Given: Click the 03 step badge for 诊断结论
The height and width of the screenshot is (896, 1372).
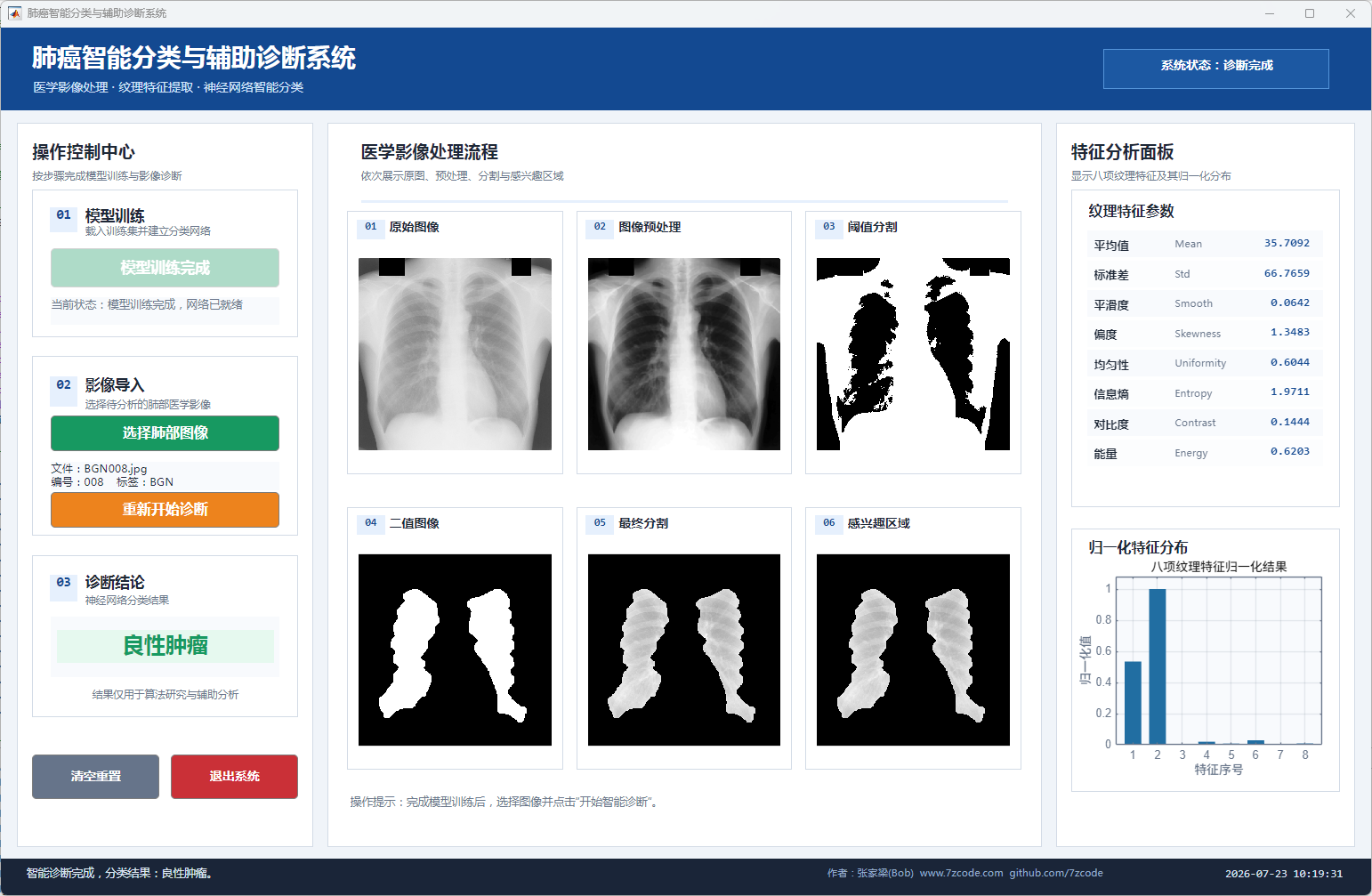Looking at the screenshot, I should pyautogui.click(x=63, y=583).
